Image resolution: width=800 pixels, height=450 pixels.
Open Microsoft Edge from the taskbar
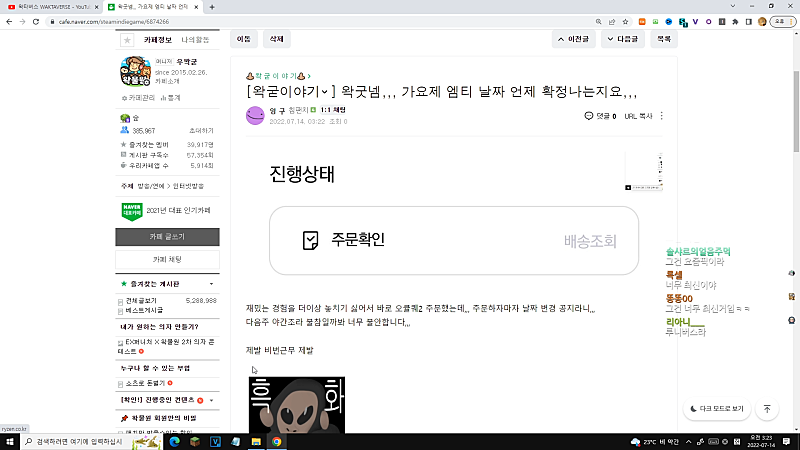174,442
